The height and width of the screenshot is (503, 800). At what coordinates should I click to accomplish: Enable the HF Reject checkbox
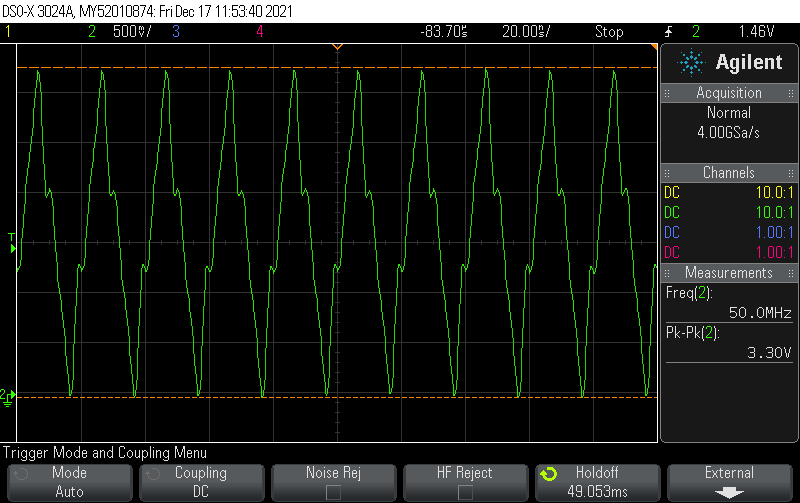[x=465, y=492]
